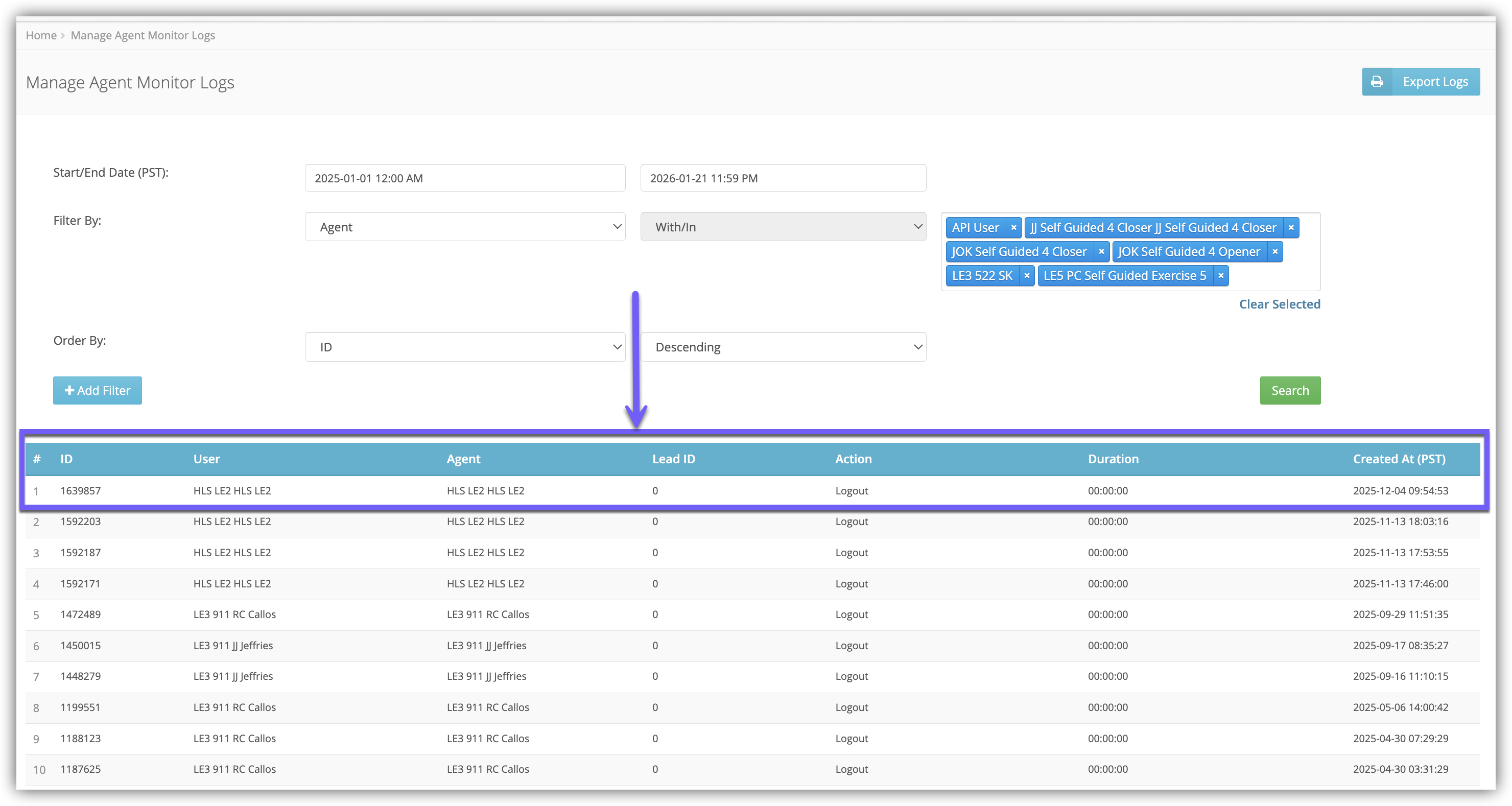Screen dimensions: 1512x806
Task: Remove LE5 PC Self Guided Exercise 5 tag
Action: click(x=1220, y=276)
